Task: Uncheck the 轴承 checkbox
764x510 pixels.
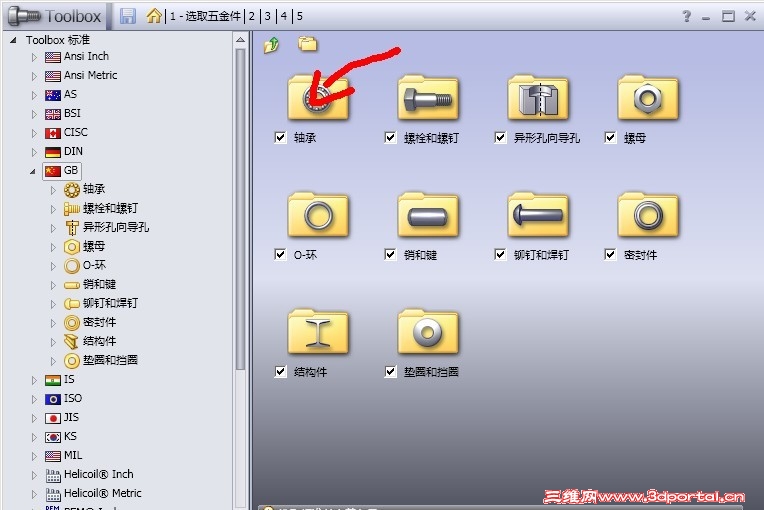Action: coord(280,137)
